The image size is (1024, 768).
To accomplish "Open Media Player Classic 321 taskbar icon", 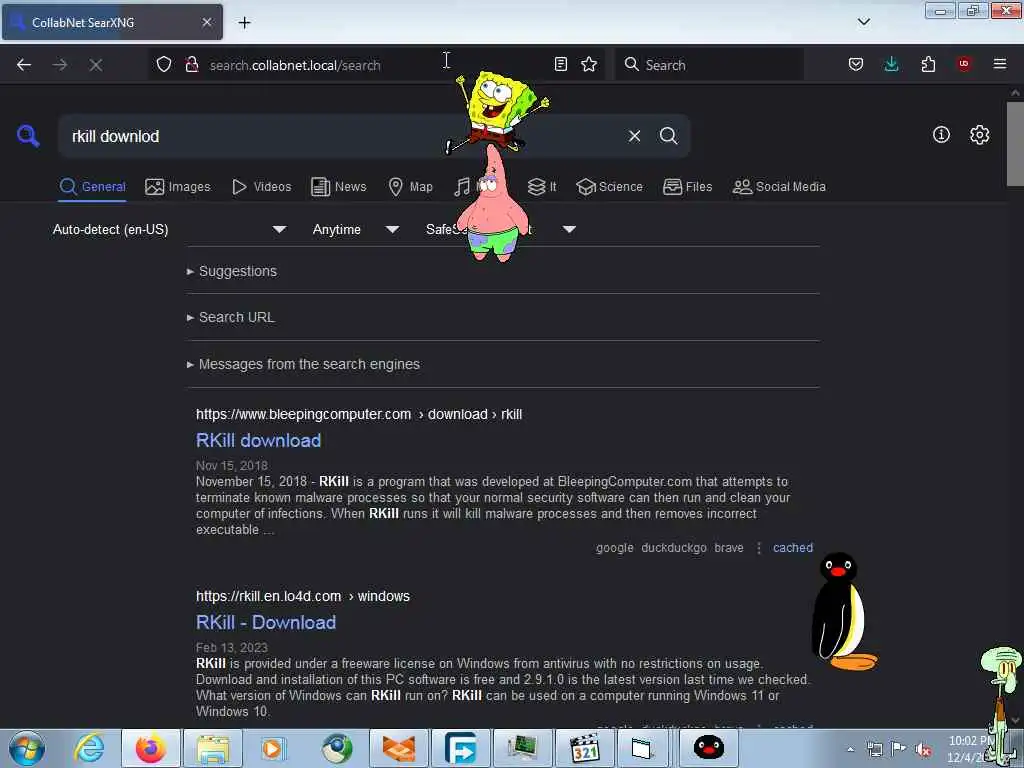I will (x=584, y=748).
